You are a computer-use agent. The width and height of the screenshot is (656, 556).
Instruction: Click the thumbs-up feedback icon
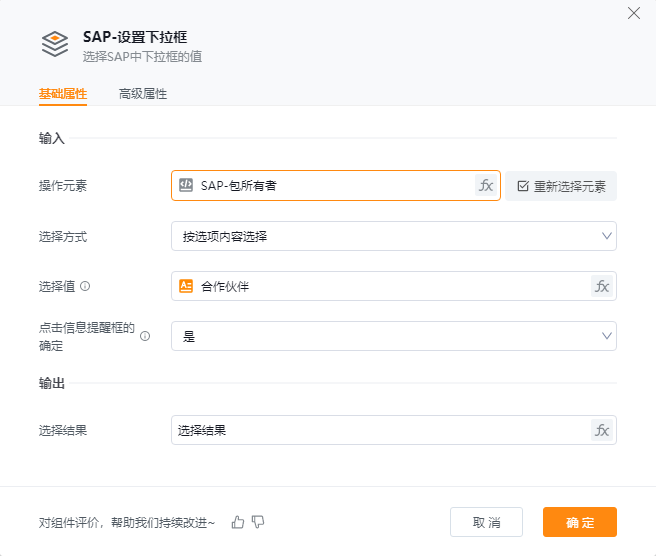tap(238, 522)
